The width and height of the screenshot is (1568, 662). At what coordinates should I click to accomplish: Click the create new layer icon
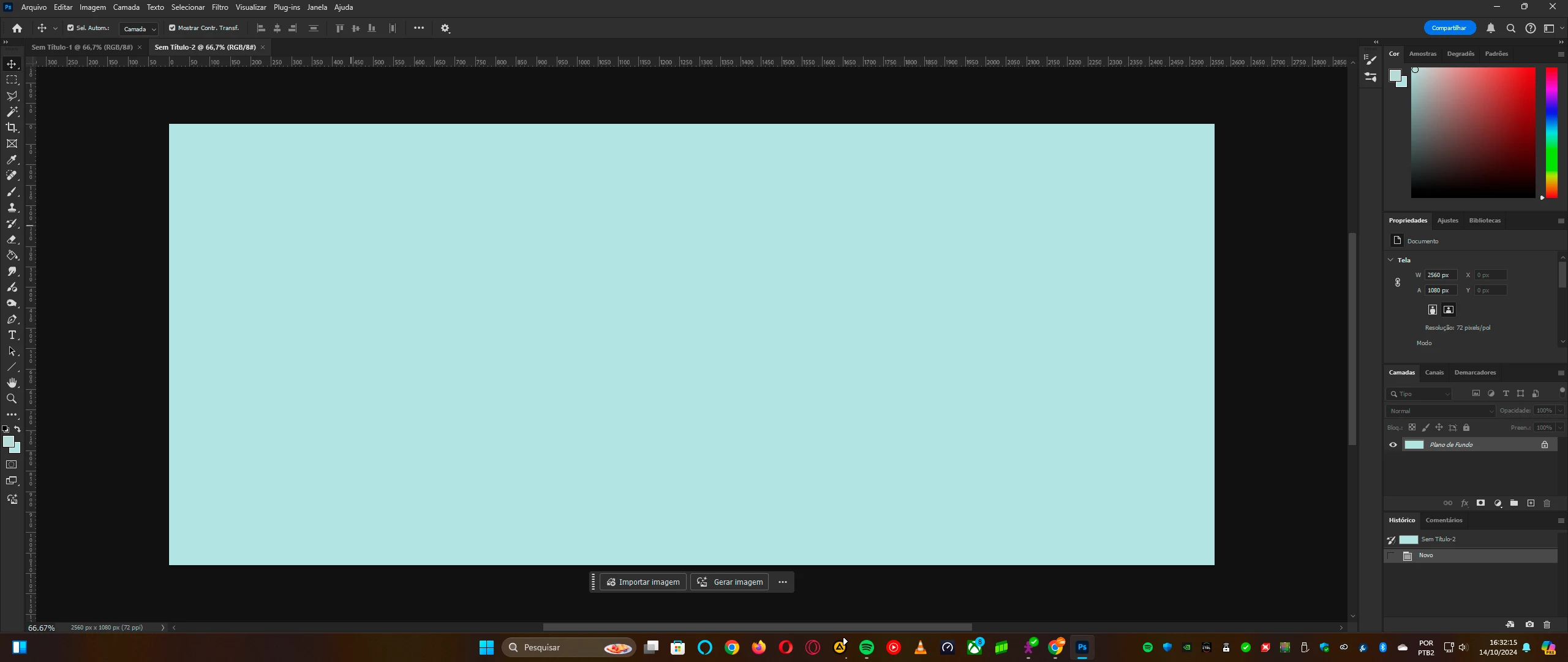pyautogui.click(x=1531, y=503)
